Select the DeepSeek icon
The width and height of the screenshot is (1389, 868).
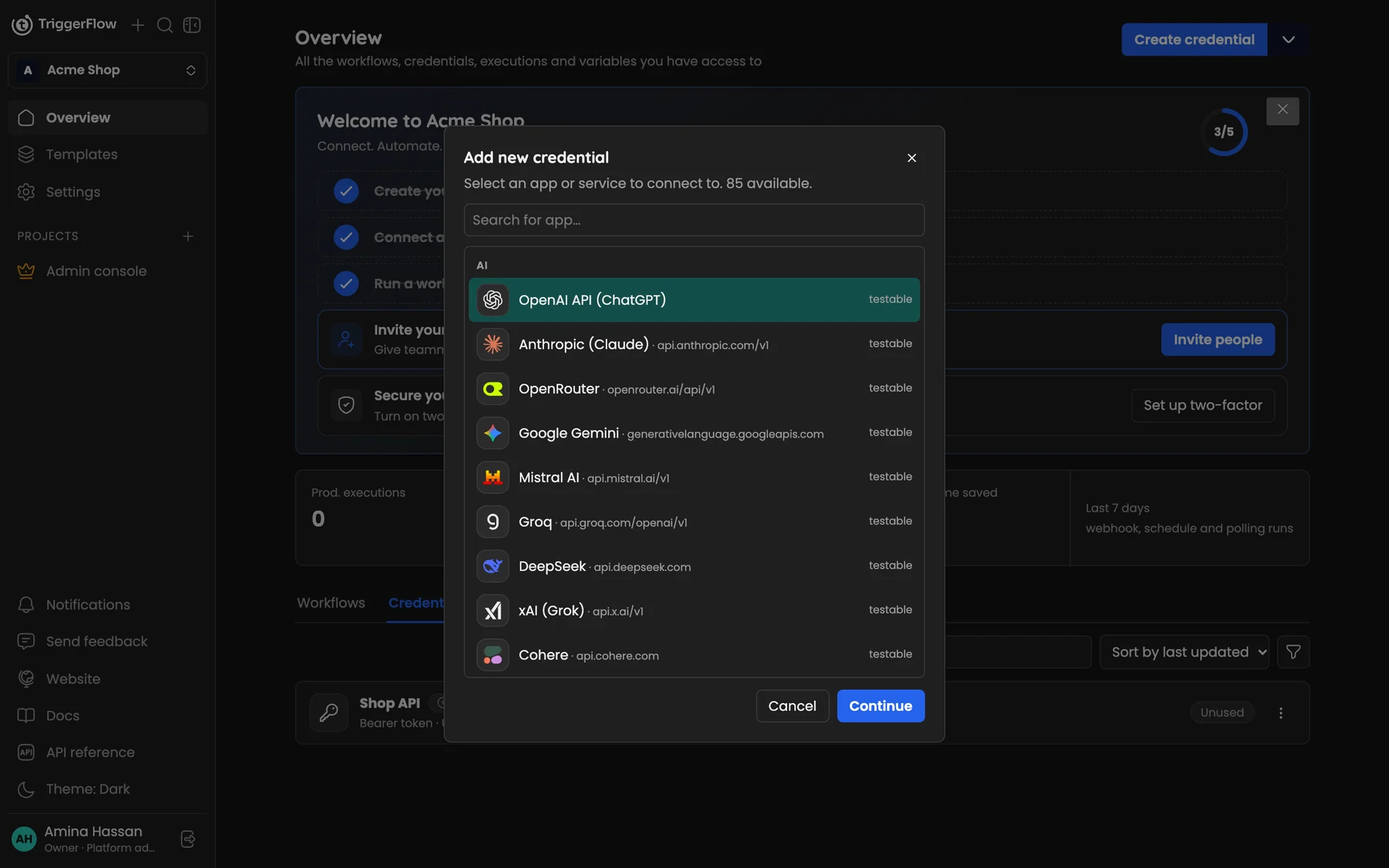[x=492, y=566]
